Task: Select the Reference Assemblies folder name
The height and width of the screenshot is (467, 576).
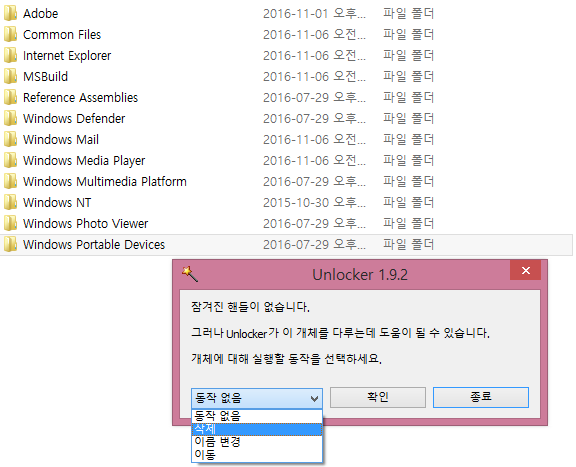Action: pos(80,97)
